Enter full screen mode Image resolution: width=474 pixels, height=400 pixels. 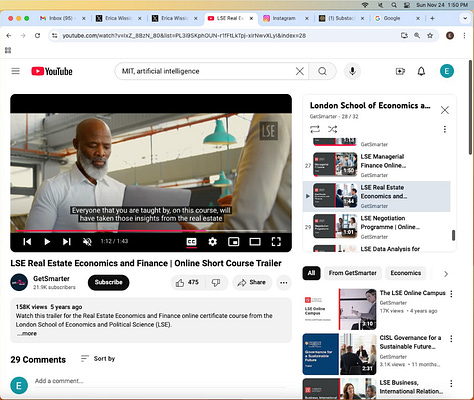(276, 242)
